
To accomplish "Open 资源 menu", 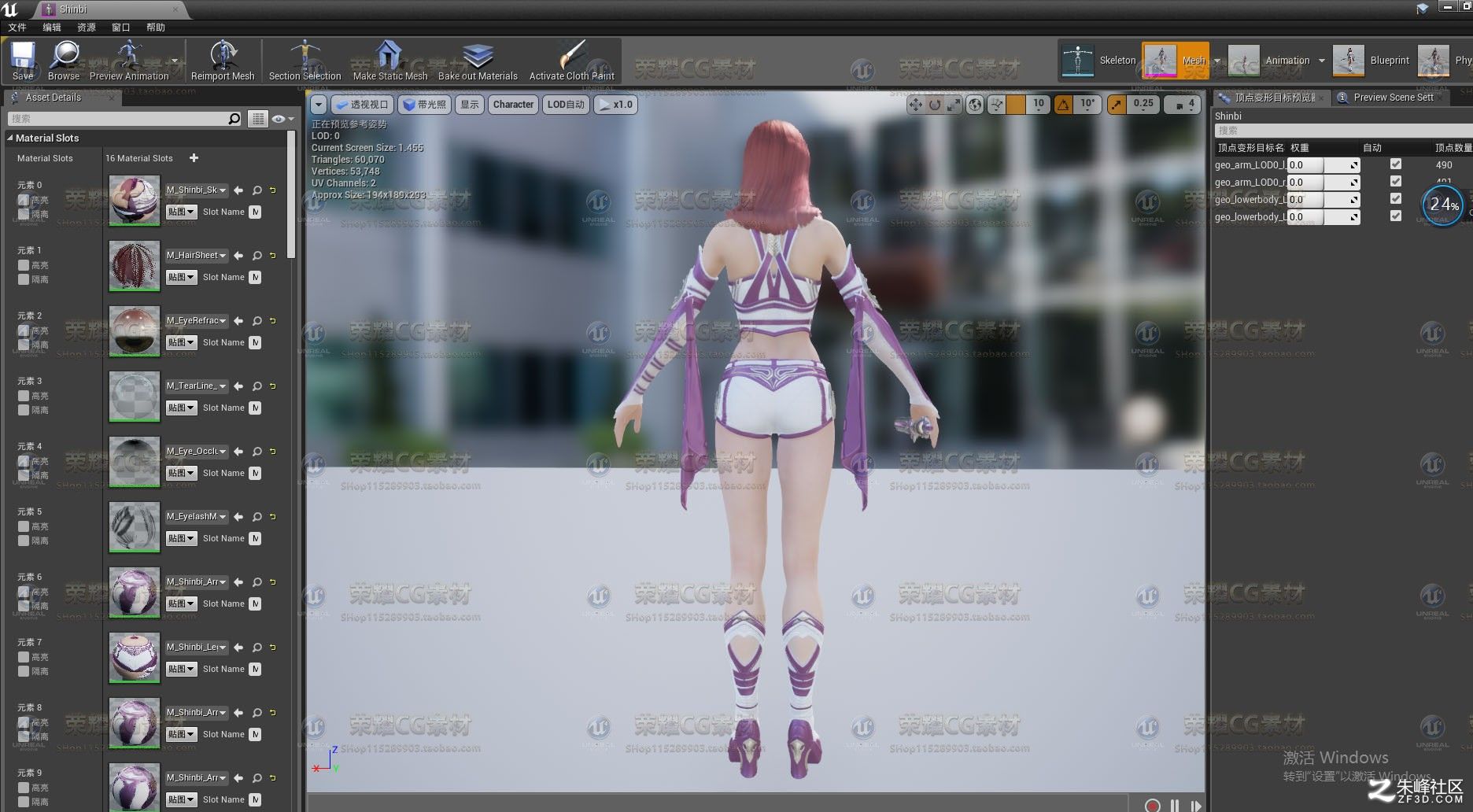I will (87, 28).
